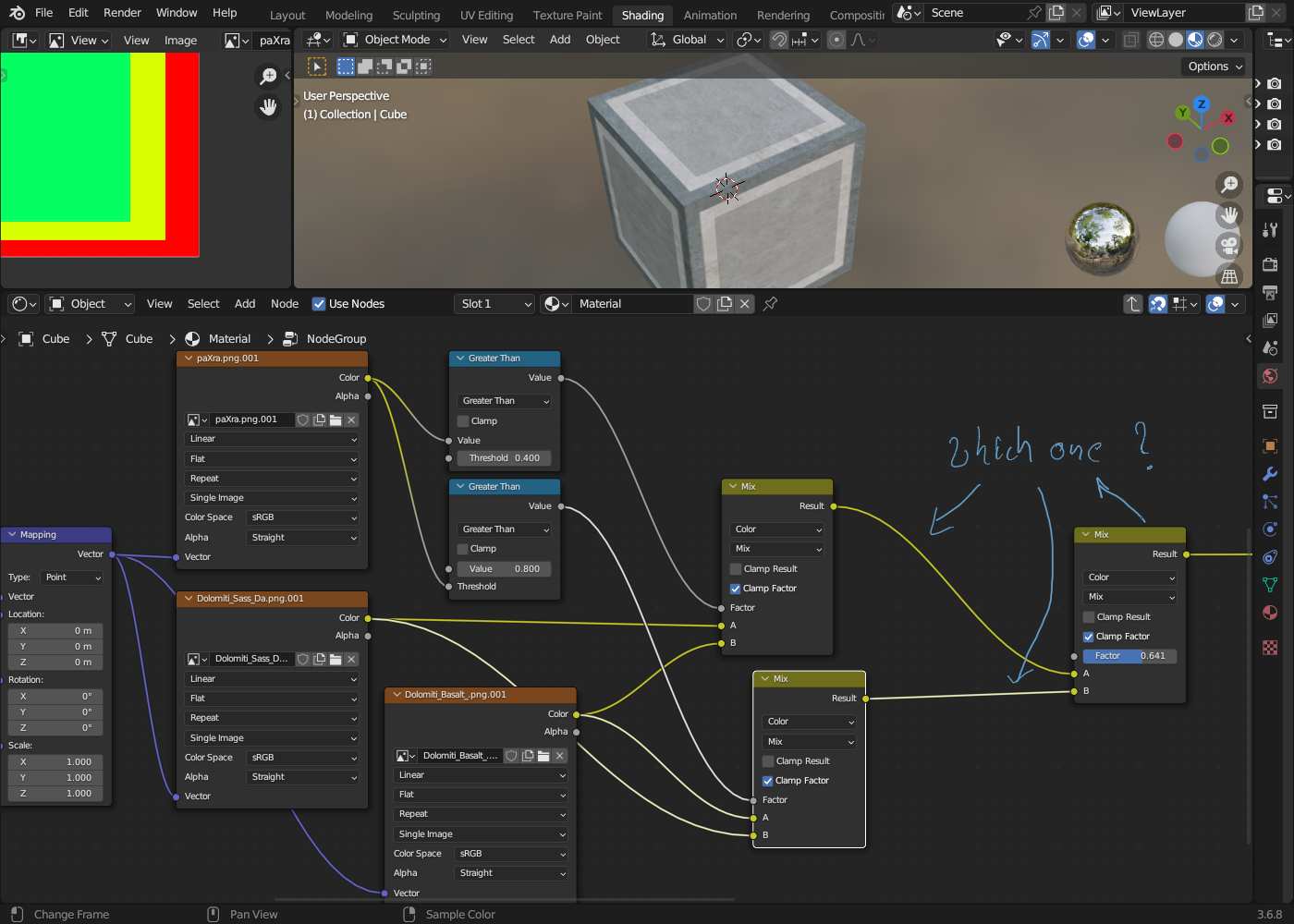Toggle X-ray icon in viewport header

coord(1130,40)
